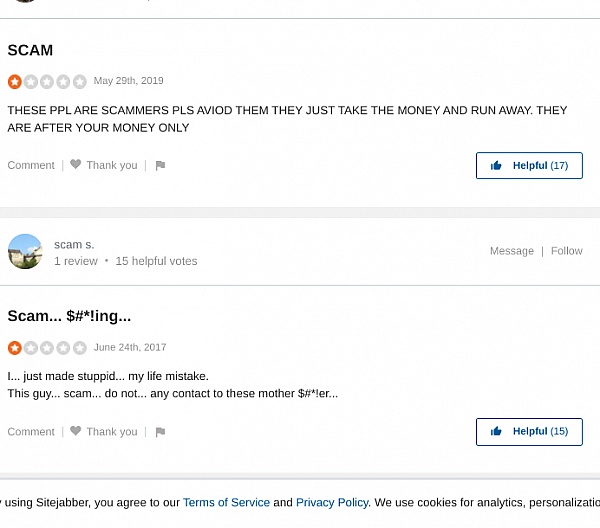Click thumbs-up icon in Helpful (15) button
Image resolution: width=600 pixels, height=528 pixels.
tap(496, 431)
